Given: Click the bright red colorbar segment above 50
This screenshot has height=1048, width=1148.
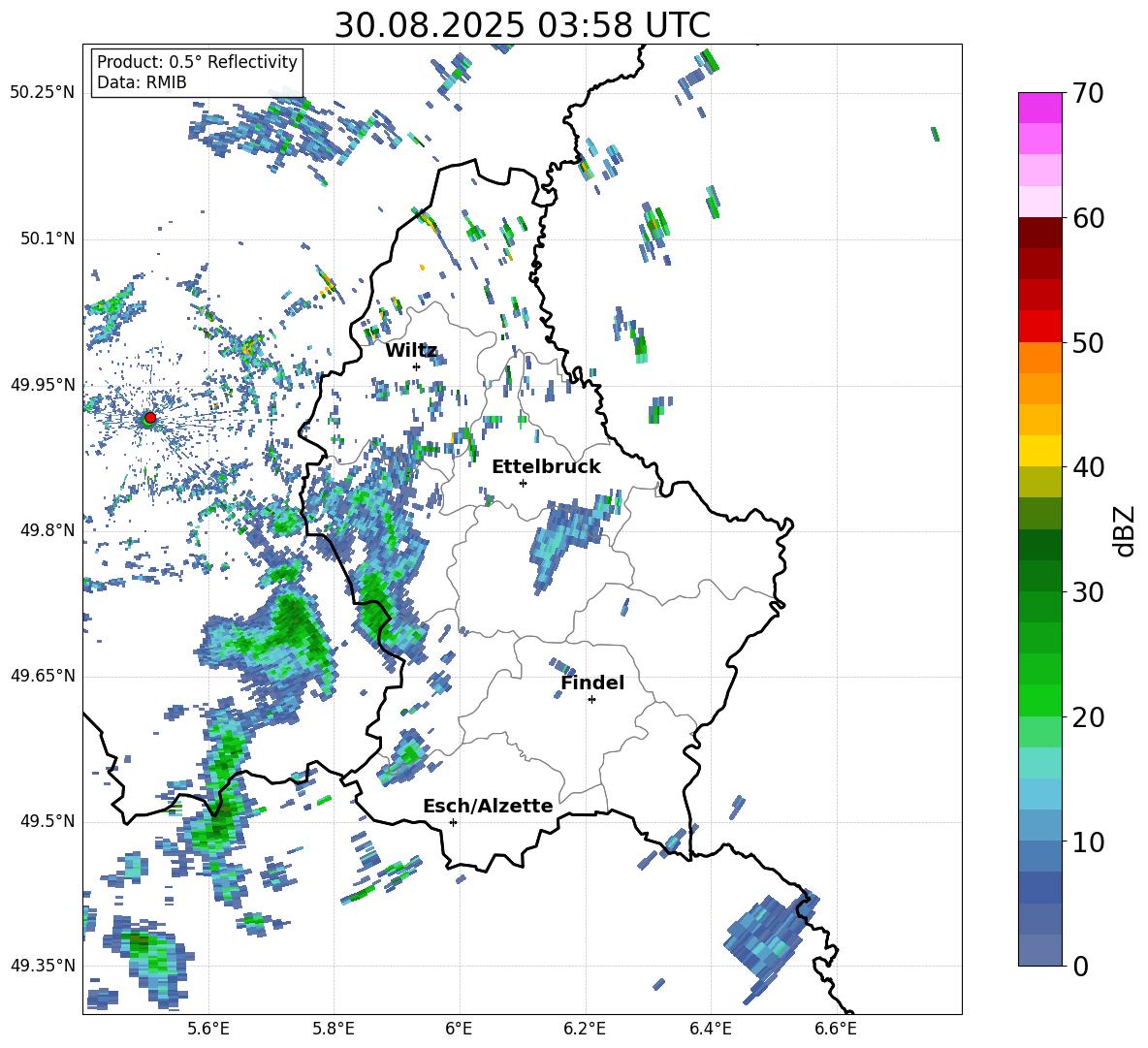Looking at the screenshot, I should point(1039,327).
